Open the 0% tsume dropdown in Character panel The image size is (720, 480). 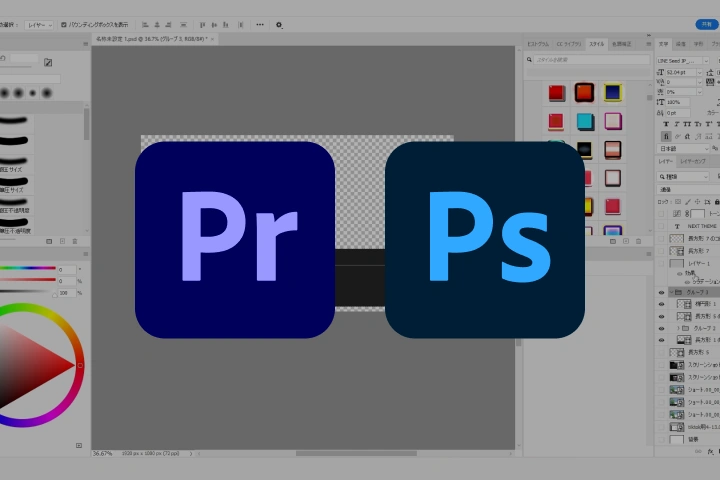(699, 92)
